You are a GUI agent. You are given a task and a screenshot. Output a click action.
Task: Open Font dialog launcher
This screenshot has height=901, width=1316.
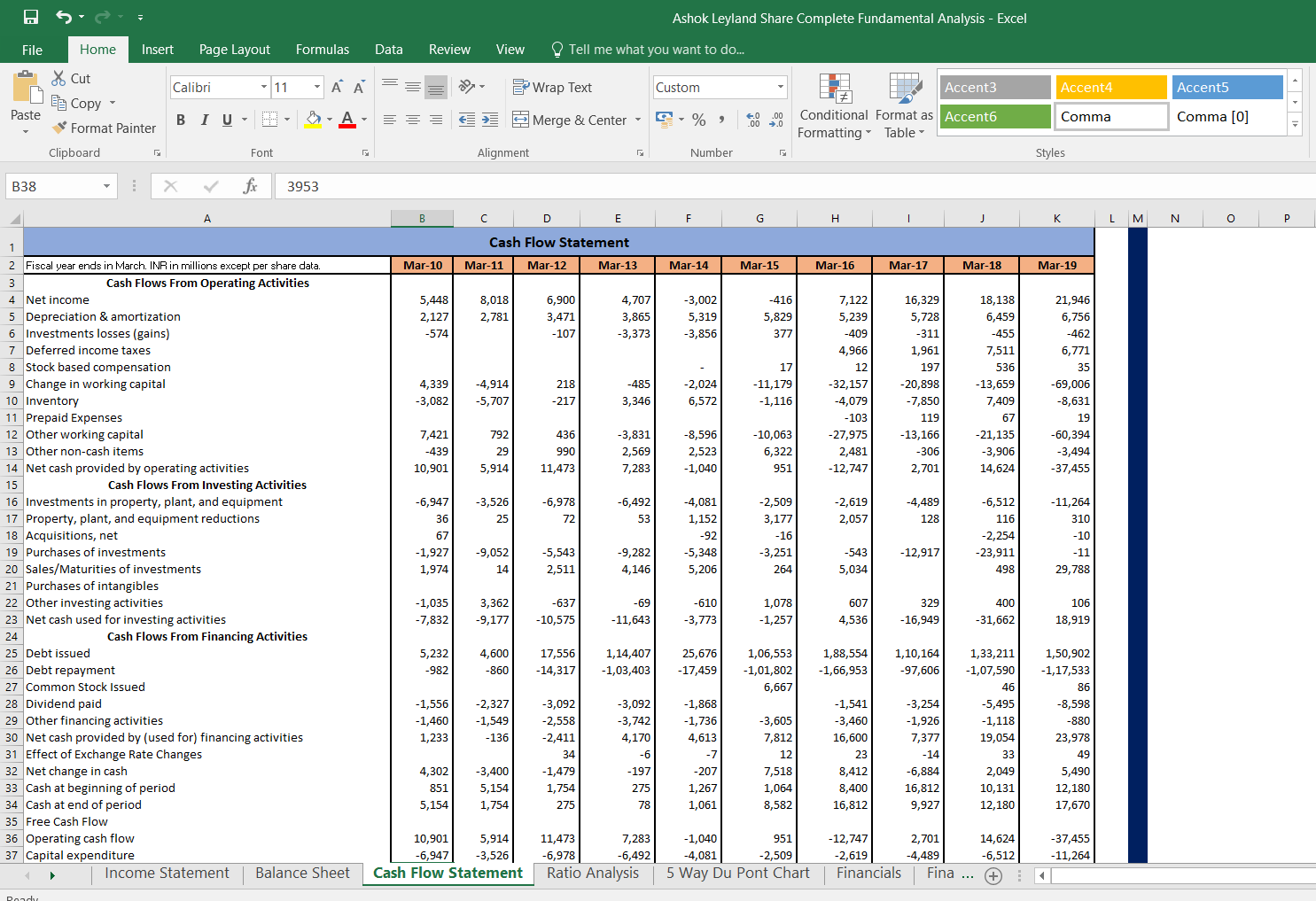pos(365,153)
